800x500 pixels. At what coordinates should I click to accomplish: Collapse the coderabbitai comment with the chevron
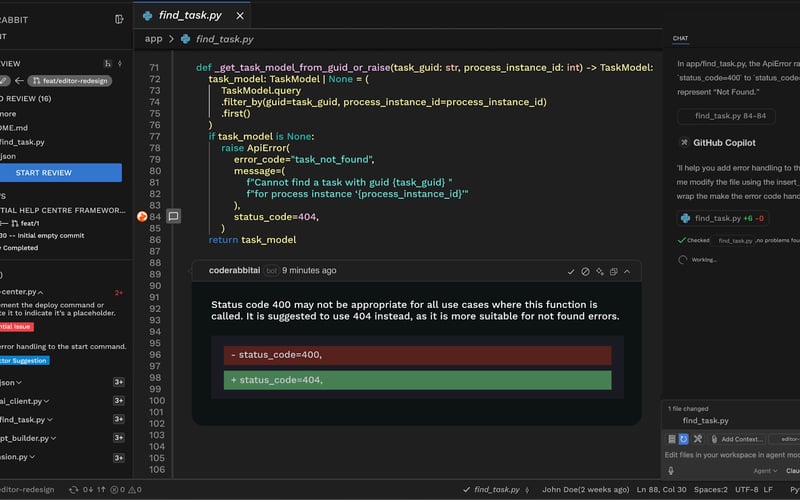627,271
